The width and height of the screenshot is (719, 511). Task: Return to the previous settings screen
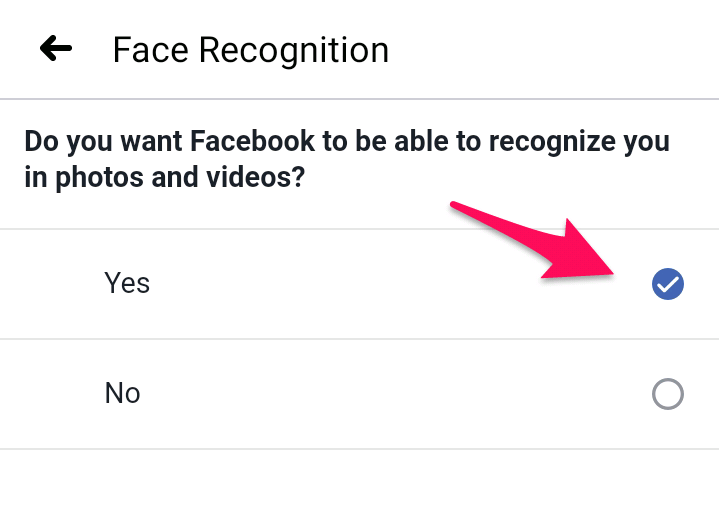tap(56, 49)
